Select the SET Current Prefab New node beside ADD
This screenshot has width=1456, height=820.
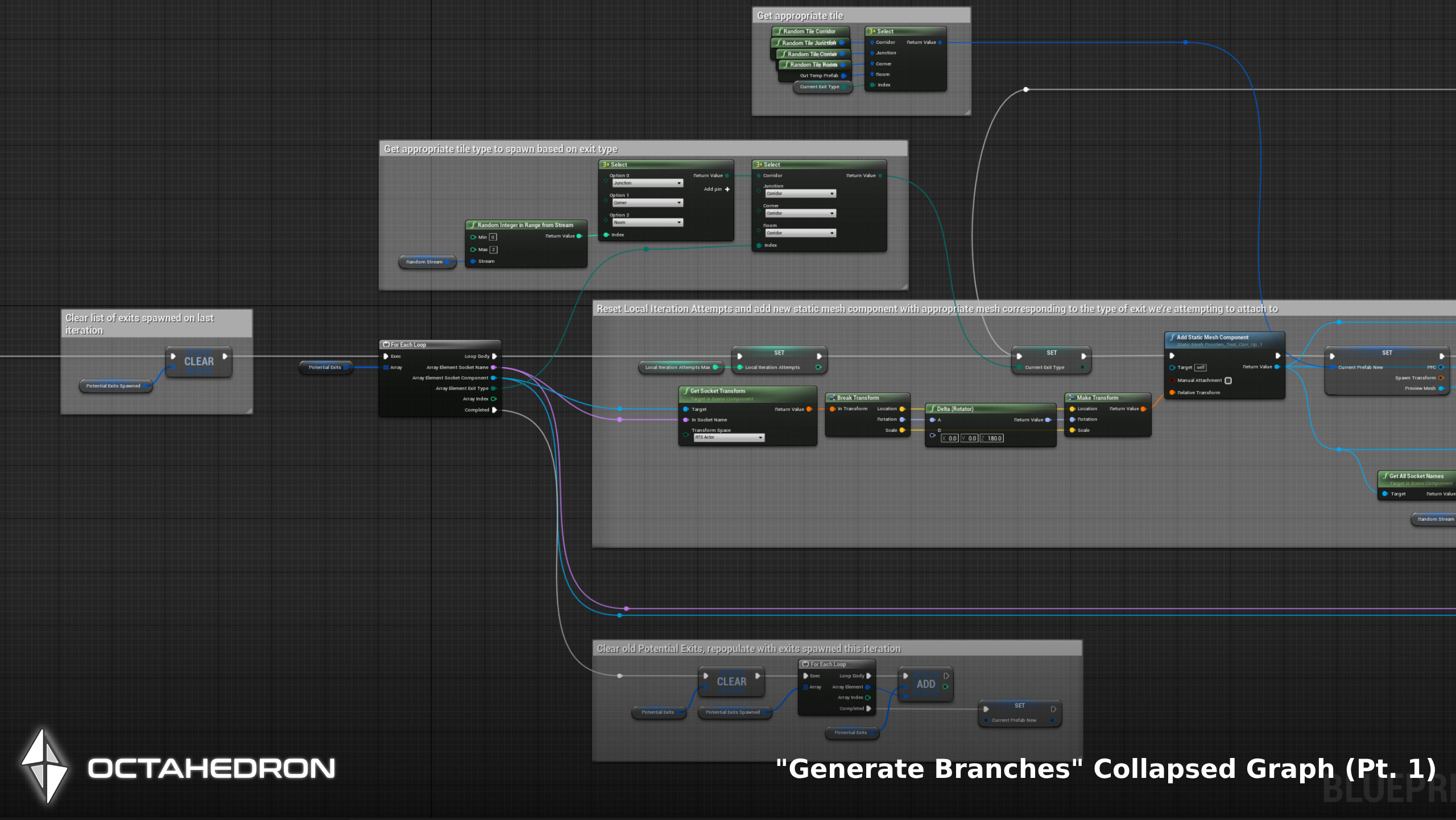[x=1020, y=713]
